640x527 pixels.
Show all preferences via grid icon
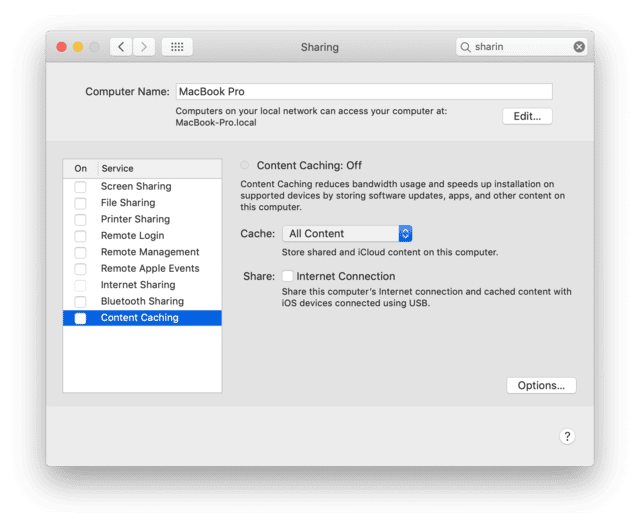point(177,47)
